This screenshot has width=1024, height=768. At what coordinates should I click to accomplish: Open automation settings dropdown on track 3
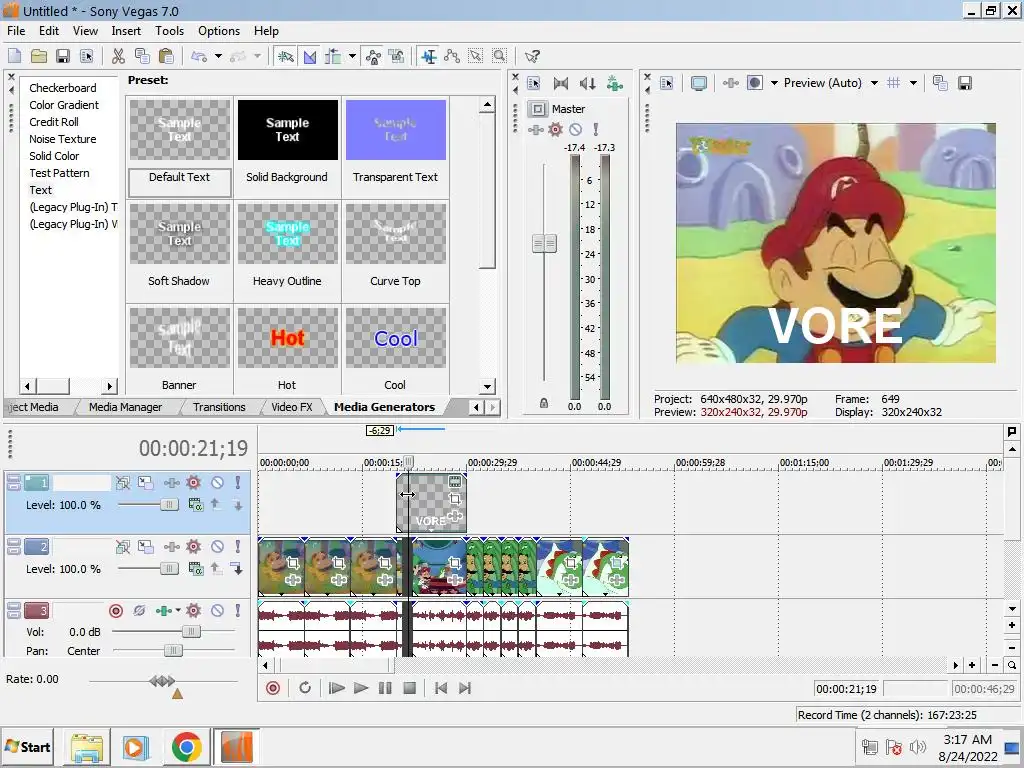(178, 611)
